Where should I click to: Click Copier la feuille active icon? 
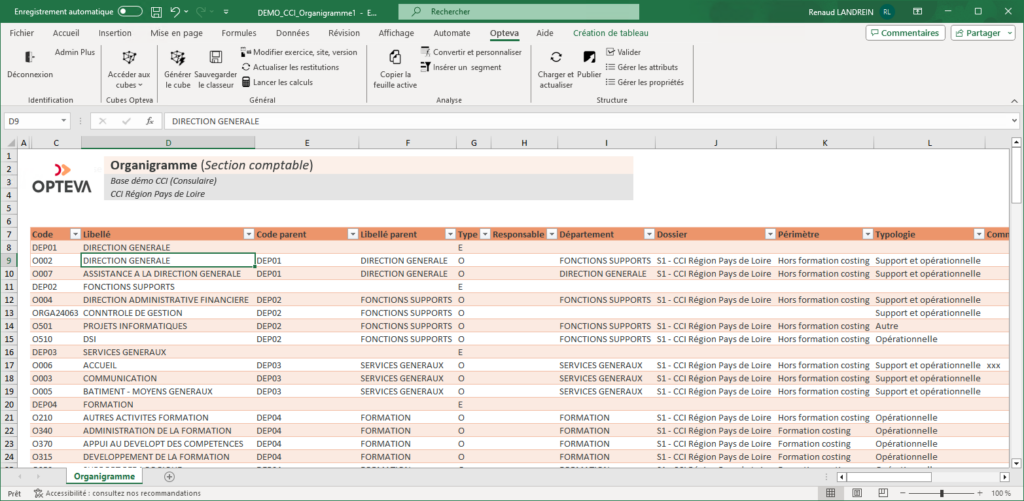pos(395,58)
